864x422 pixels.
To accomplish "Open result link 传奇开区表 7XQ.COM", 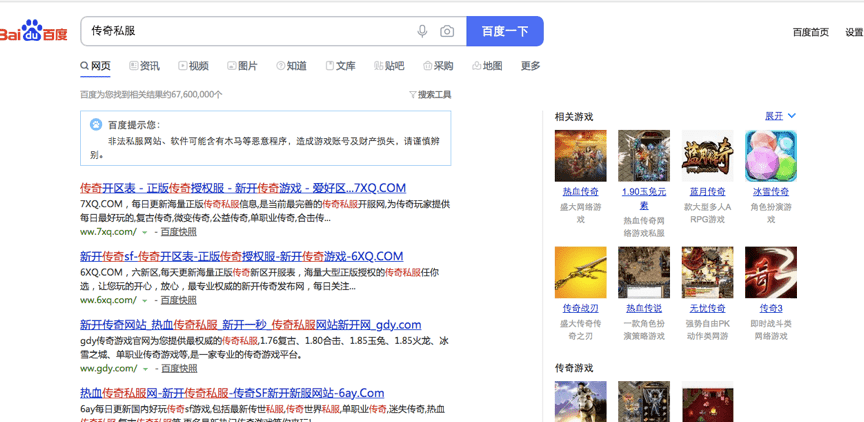I will [x=243, y=188].
